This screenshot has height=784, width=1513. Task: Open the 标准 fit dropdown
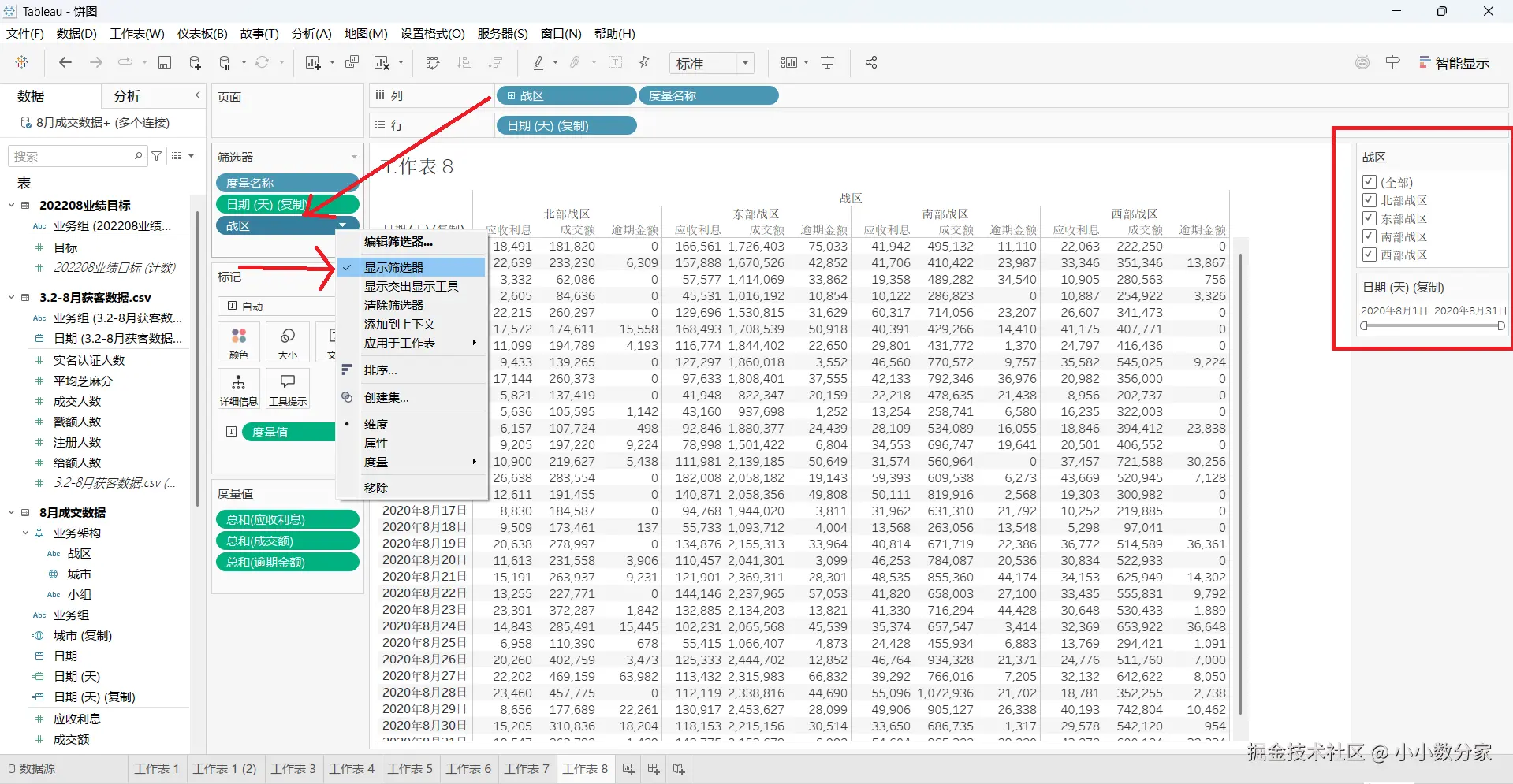coord(712,63)
